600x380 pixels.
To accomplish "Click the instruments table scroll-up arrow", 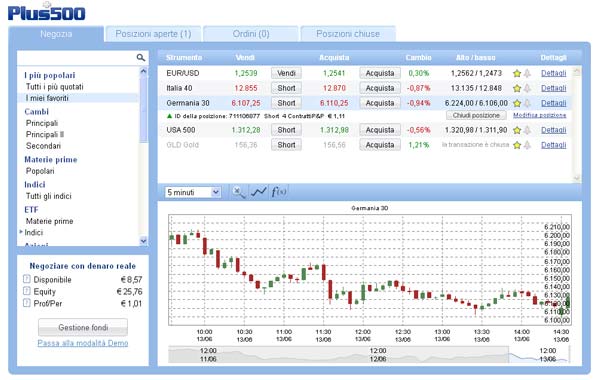I will 576,72.
